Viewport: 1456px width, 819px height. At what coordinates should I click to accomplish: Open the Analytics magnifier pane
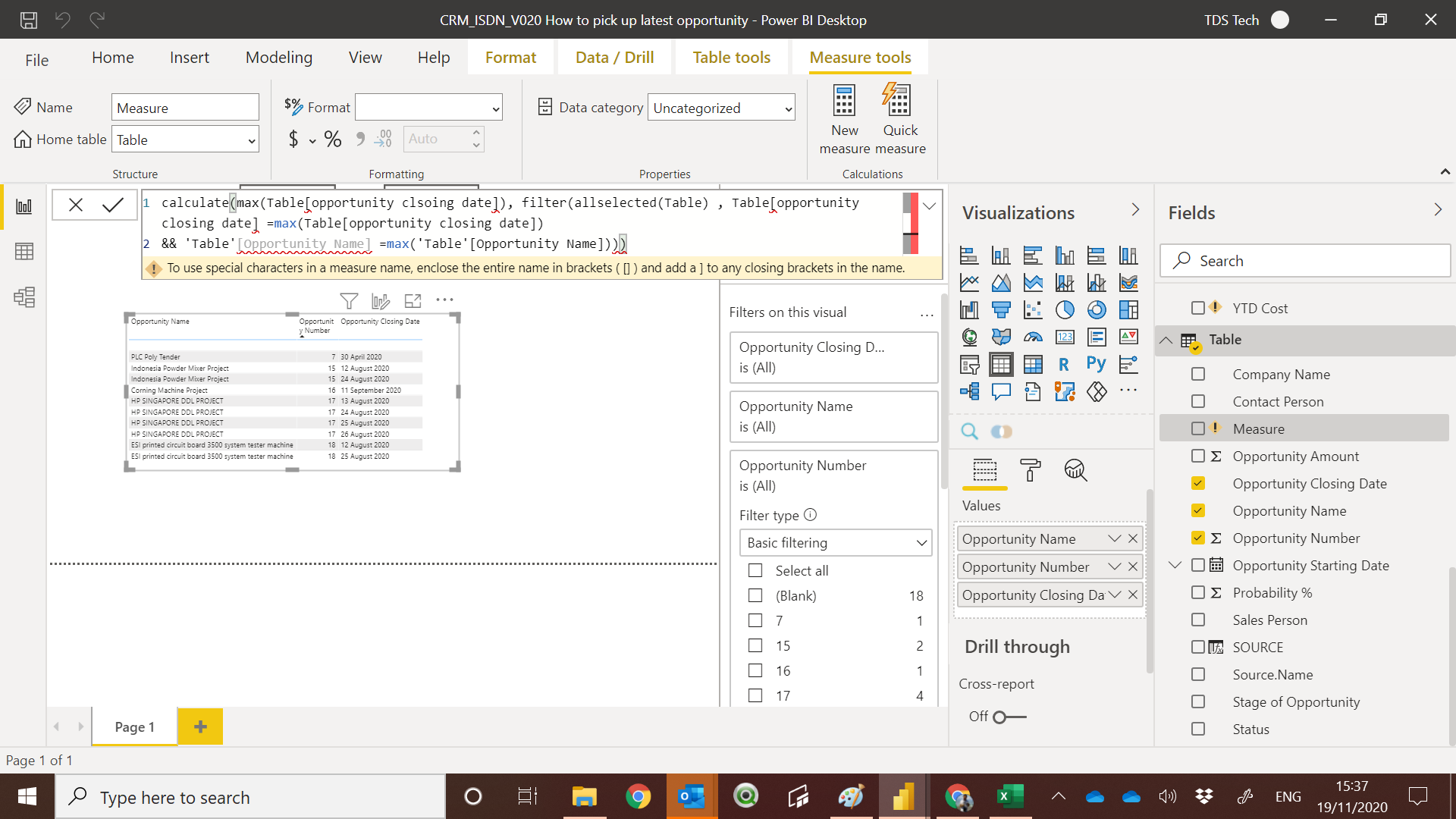[x=1075, y=470]
